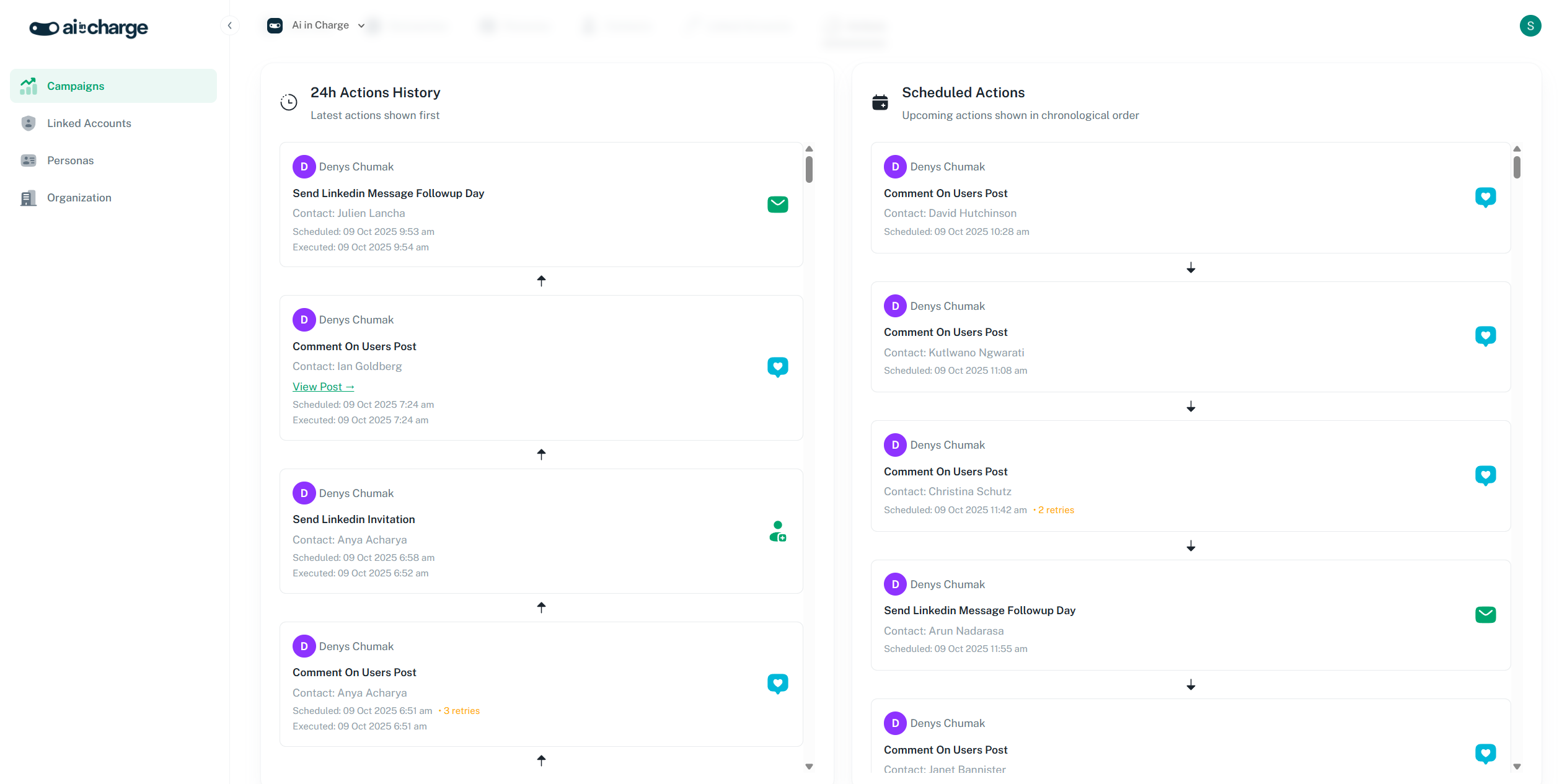Click the calendar icon beside Scheduled Actions
The height and width of the screenshot is (784, 1562).
[880, 102]
